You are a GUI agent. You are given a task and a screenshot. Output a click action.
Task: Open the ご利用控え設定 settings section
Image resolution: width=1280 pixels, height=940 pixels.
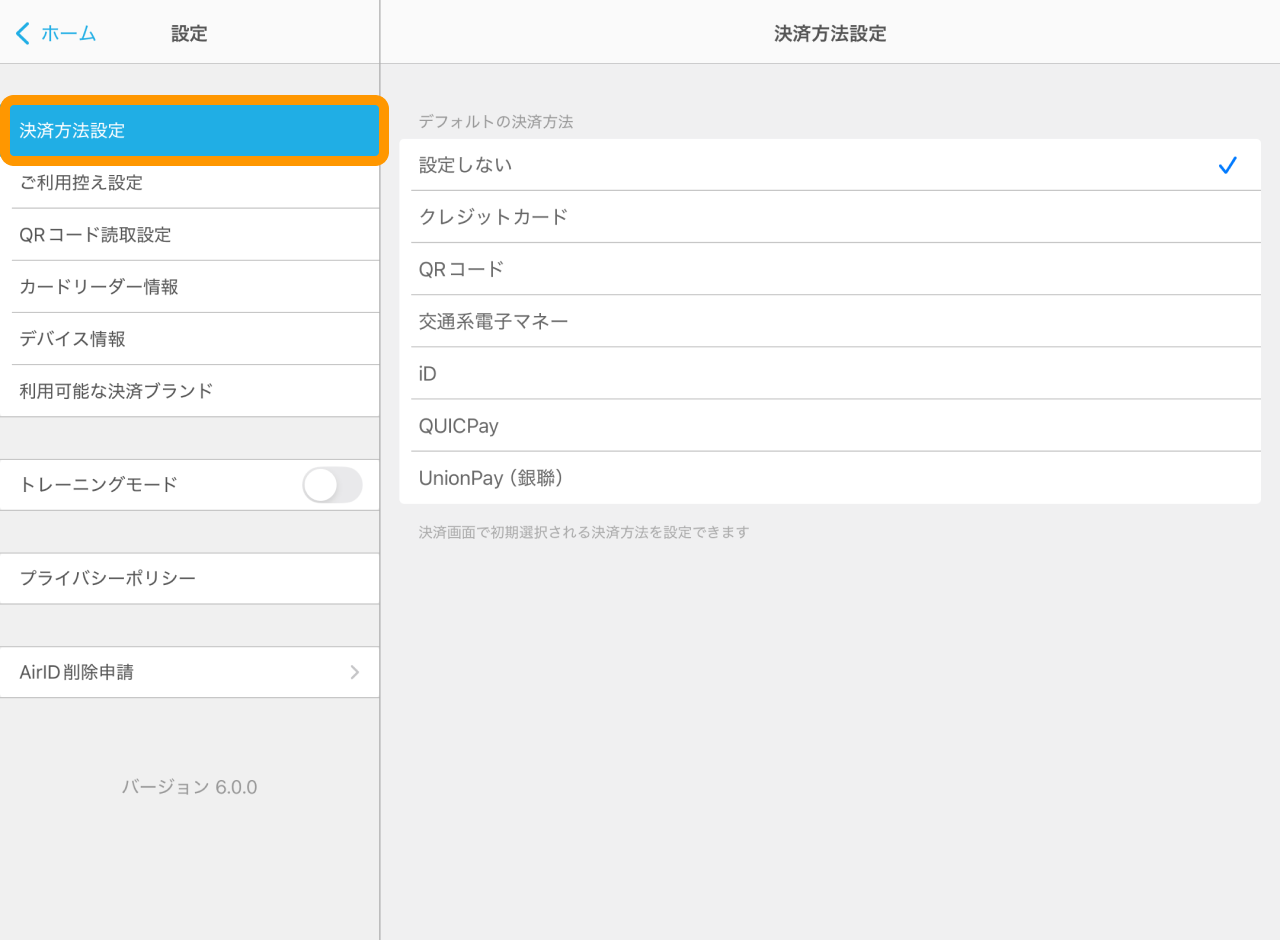coord(190,182)
